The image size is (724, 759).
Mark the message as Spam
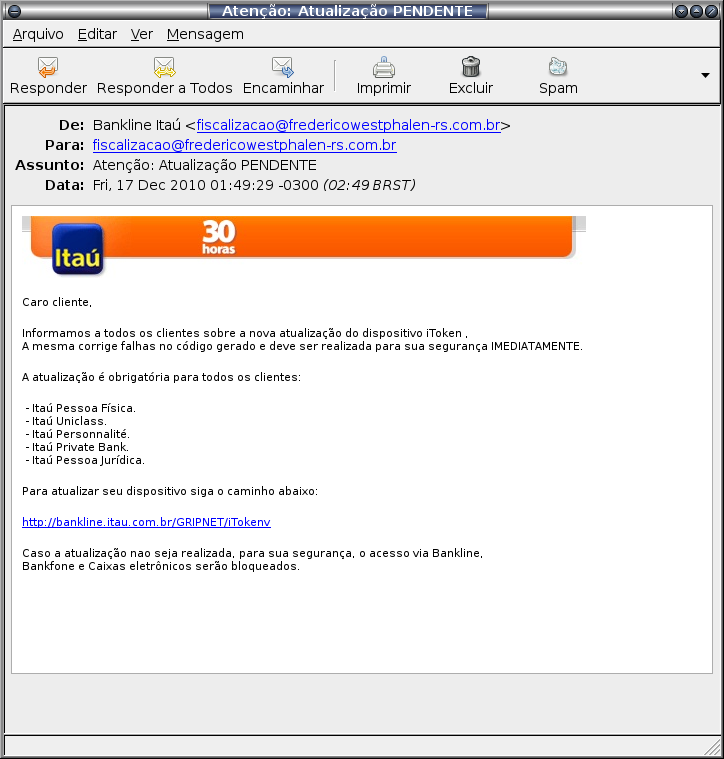click(558, 67)
